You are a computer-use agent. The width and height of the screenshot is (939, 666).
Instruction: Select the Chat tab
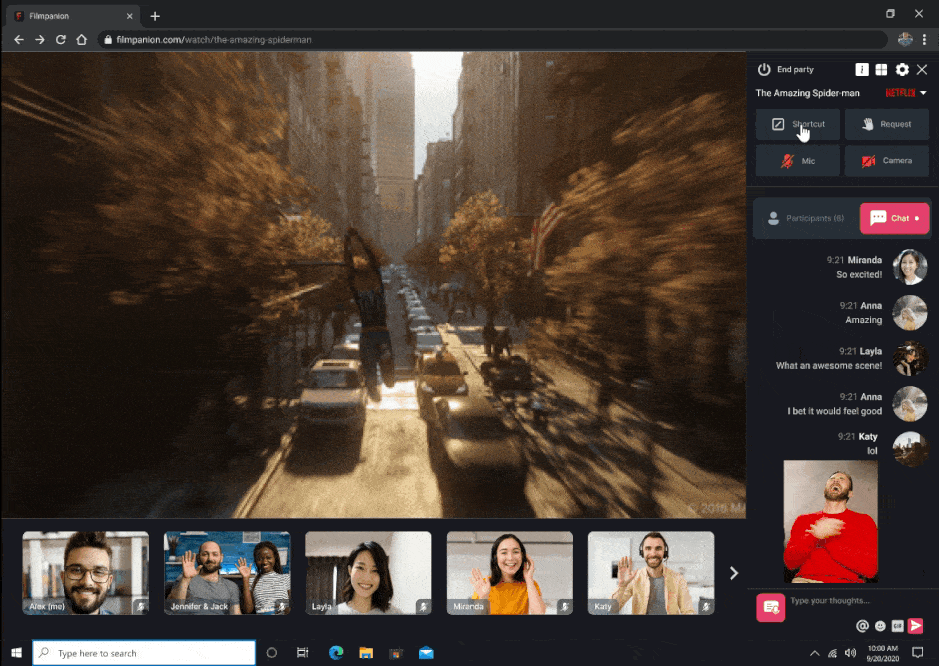pyautogui.click(x=895, y=218)
